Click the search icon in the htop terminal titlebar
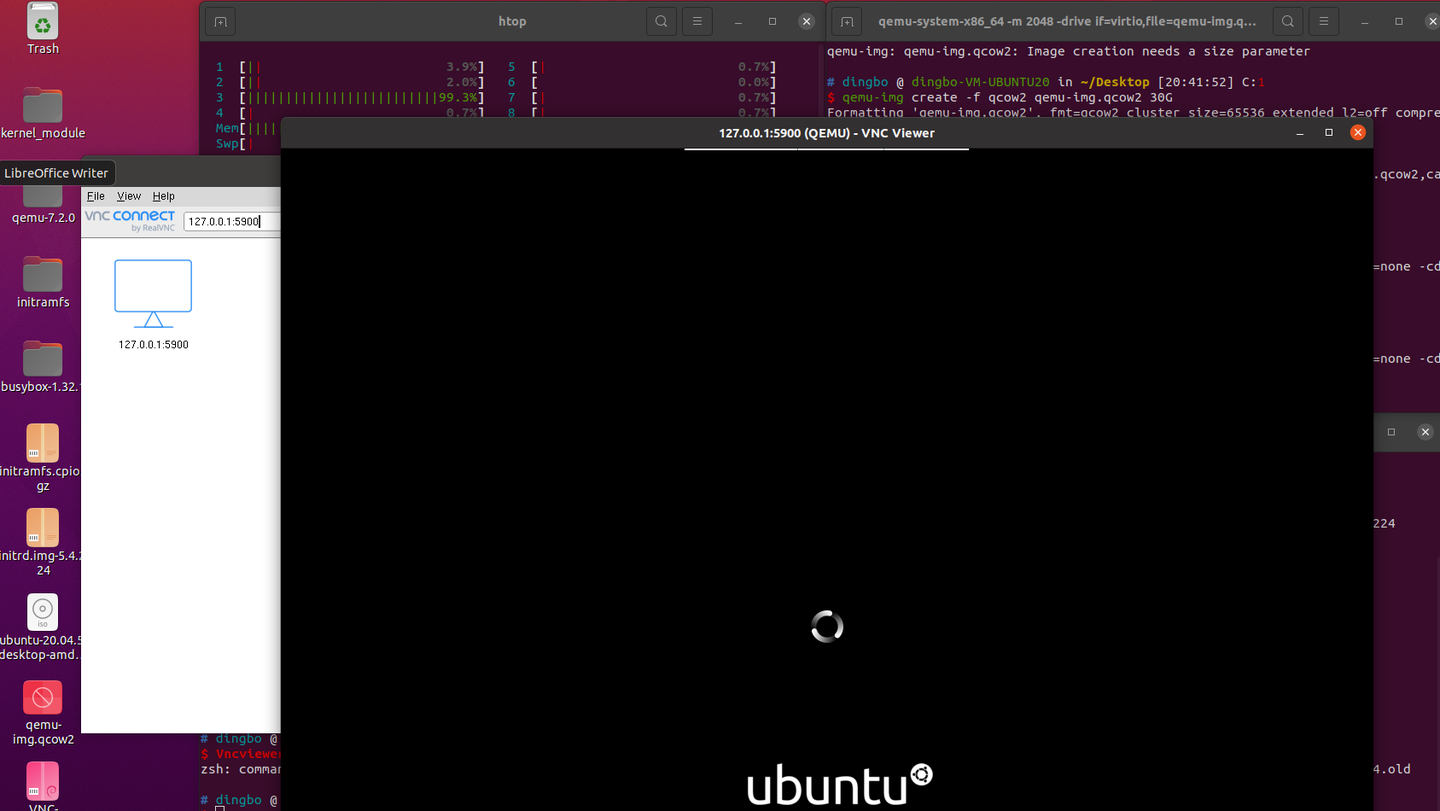Screen dimensions: 1440x811 click(x=661, y=20)
